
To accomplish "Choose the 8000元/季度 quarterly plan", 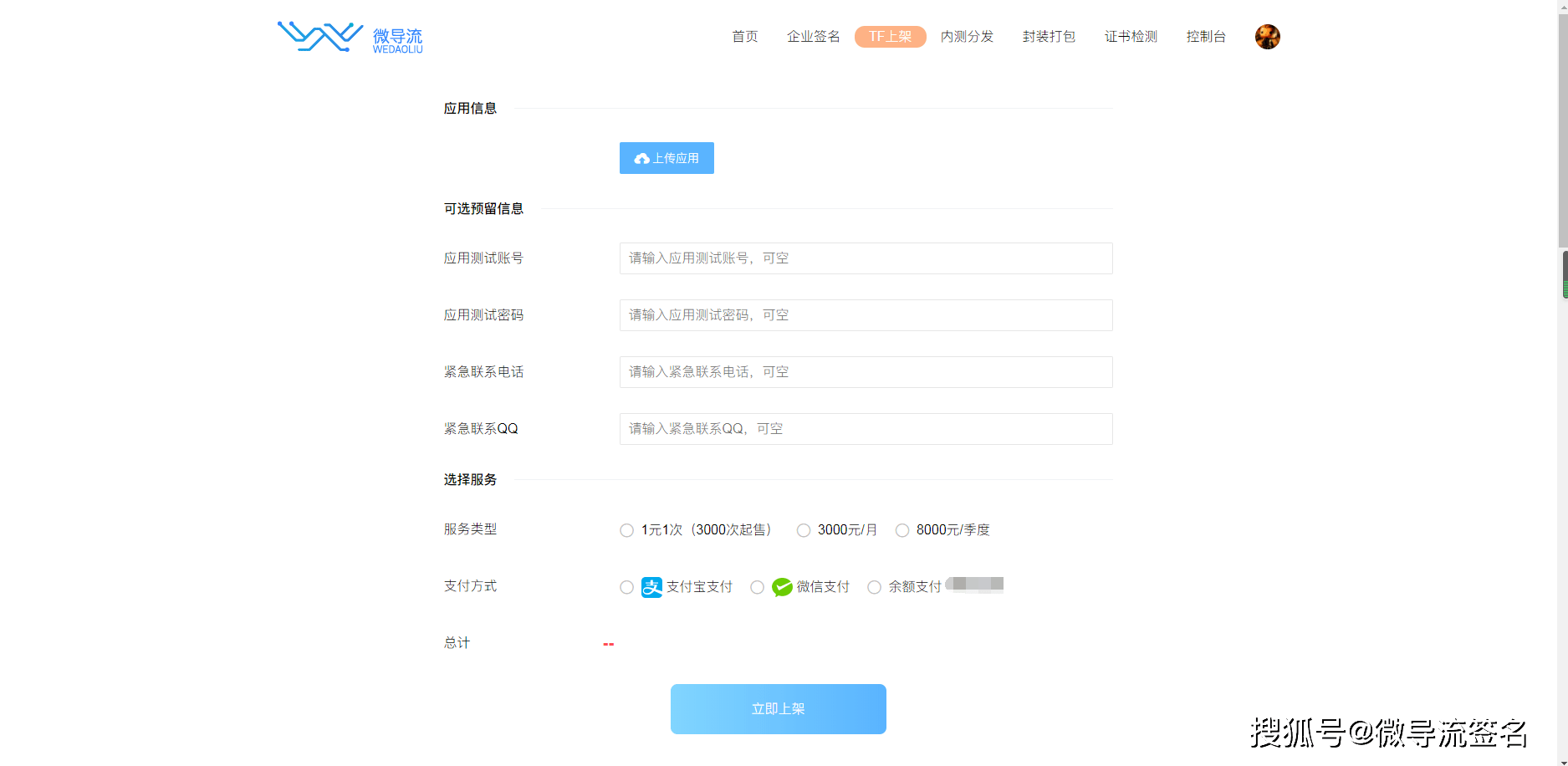I will click(902, 530).
